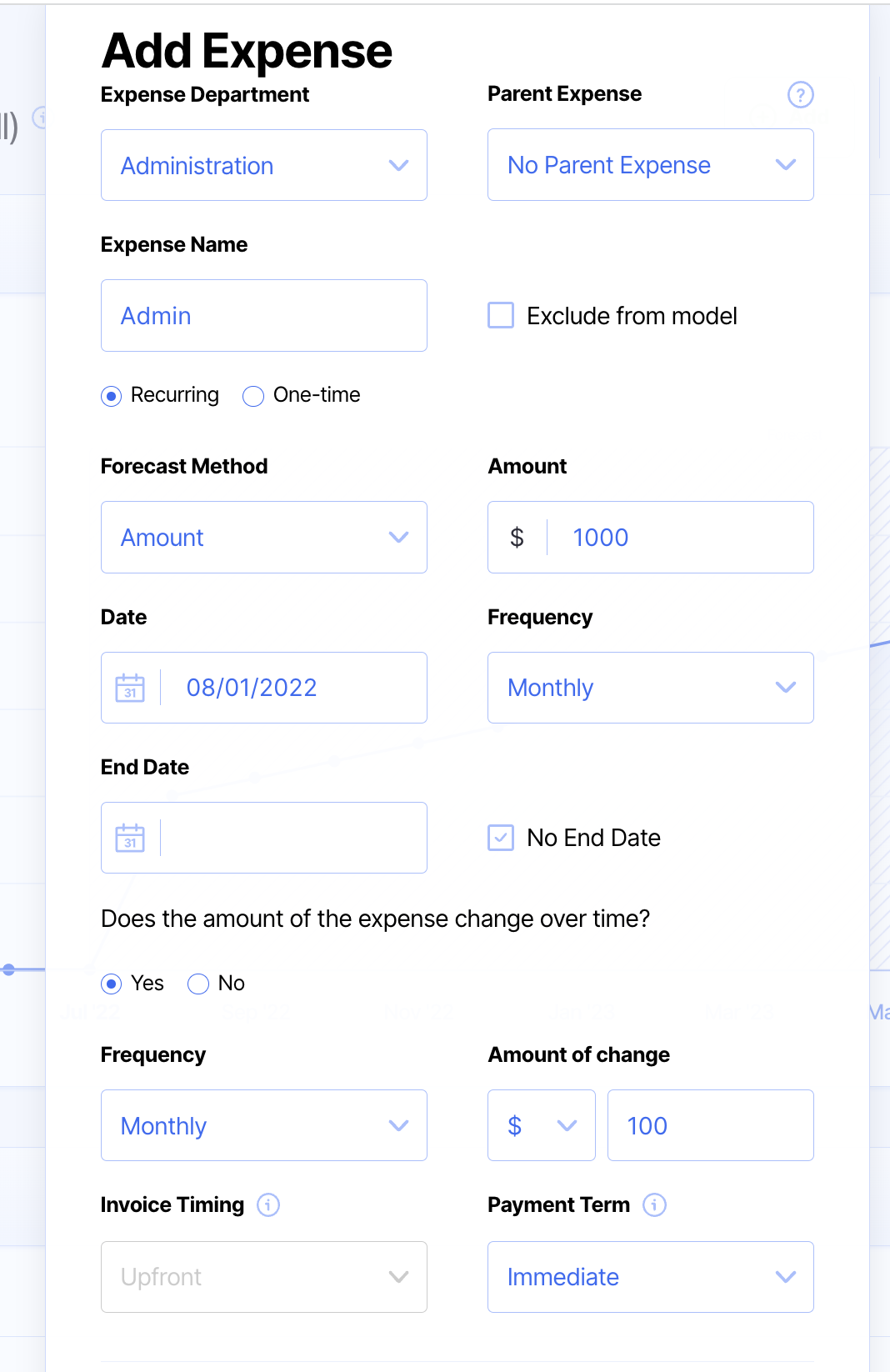Open the Invoice Timing Upfront dropdown
Image resolution: width=890 pixels, height=1372 pixels.
263,1277
